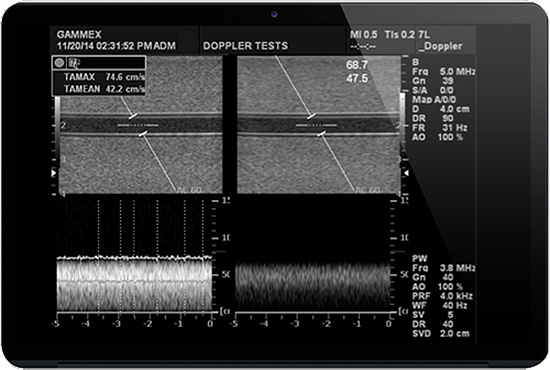Select the FR 31 Hz frame rate parameter
550x370 pixels.
pos(440,128)
